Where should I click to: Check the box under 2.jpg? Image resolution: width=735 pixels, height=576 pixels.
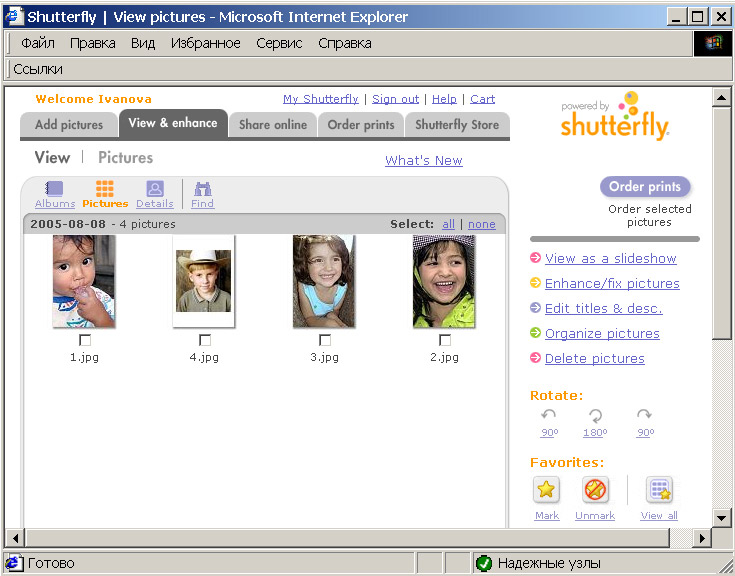[x=445, y=340]
